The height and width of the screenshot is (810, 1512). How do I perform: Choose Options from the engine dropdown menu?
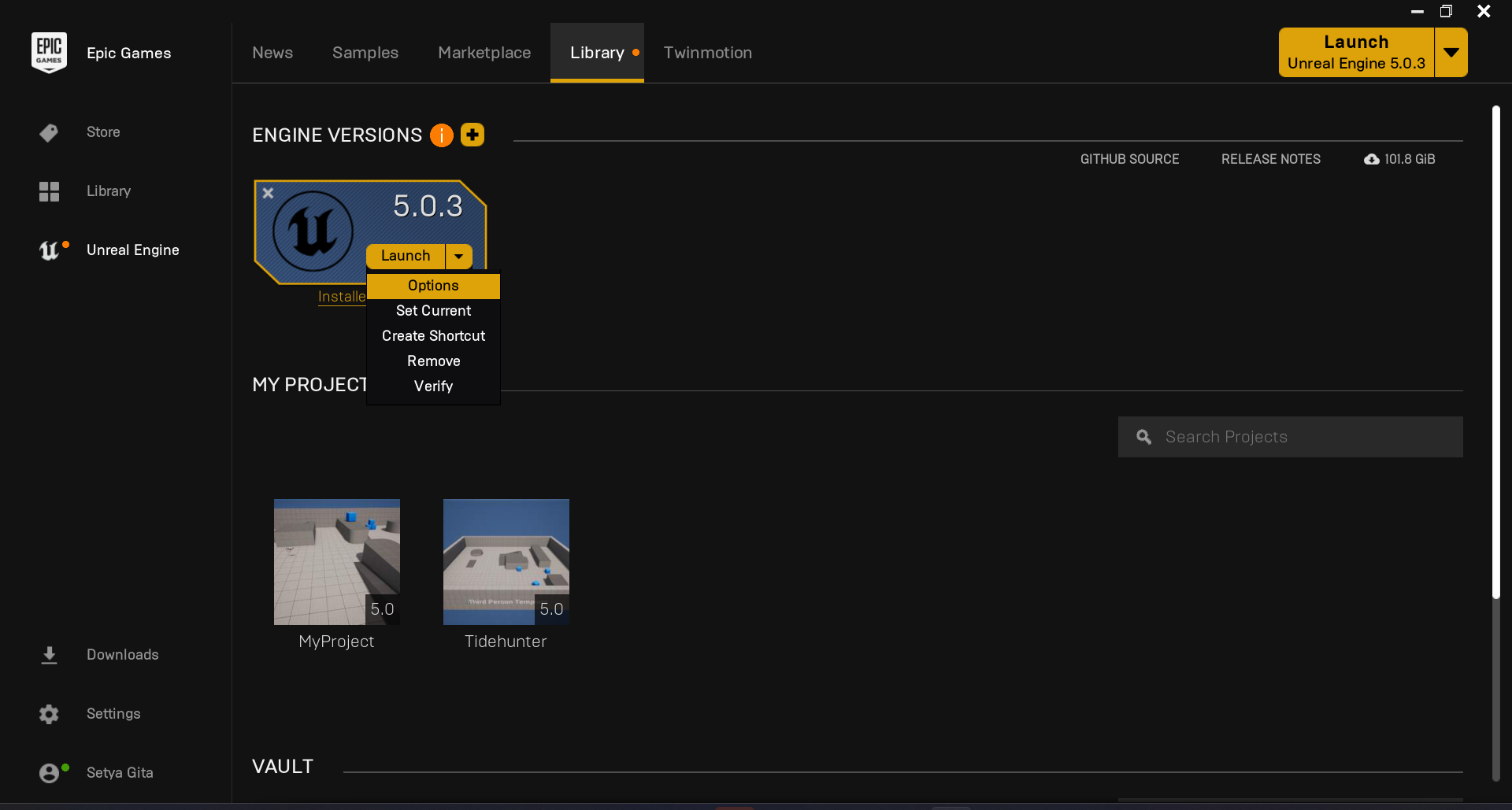433,286
